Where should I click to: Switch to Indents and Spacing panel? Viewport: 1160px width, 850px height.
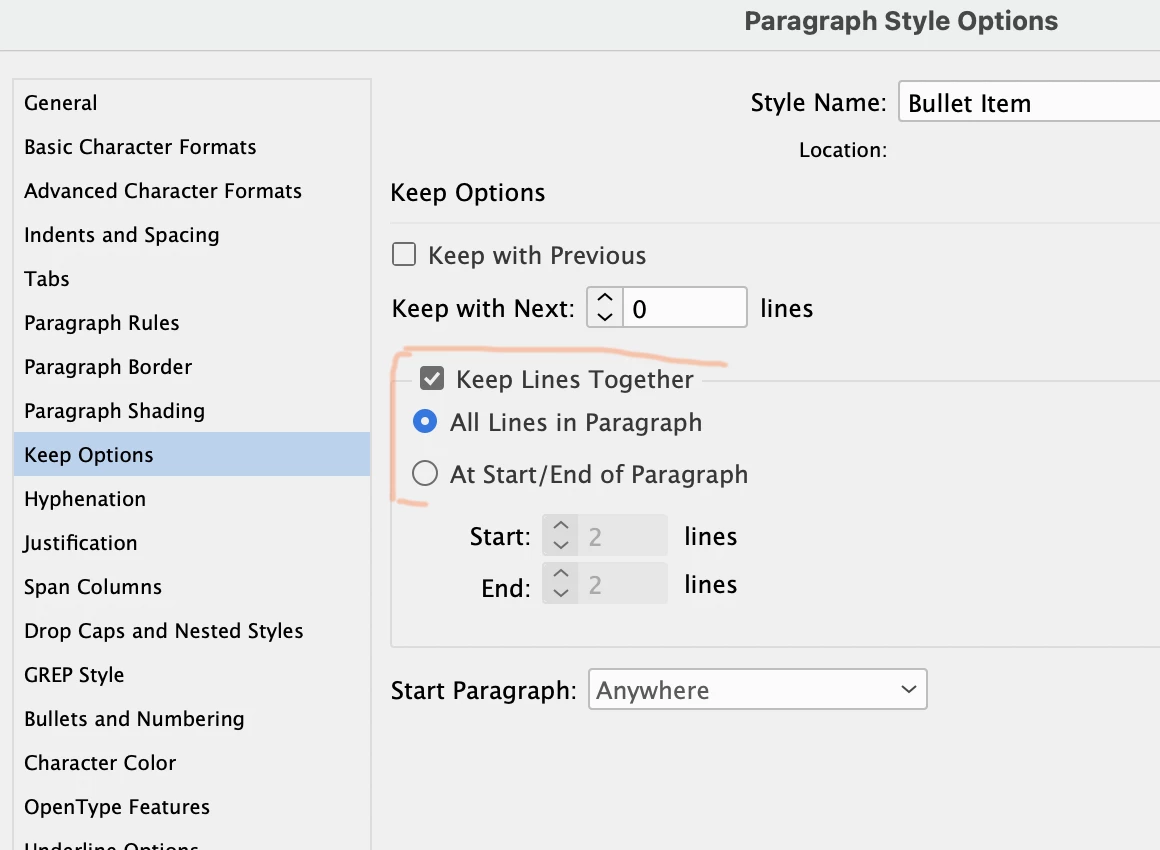click(x=121, y=235)
